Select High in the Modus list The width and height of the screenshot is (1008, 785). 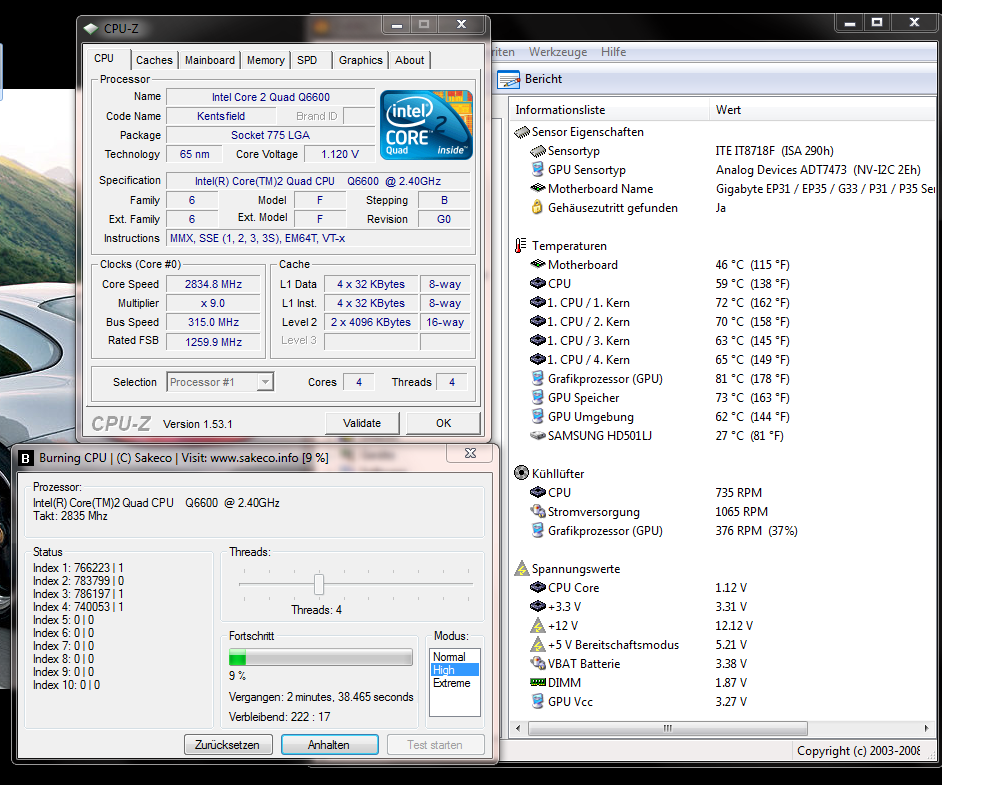[454, 670]
